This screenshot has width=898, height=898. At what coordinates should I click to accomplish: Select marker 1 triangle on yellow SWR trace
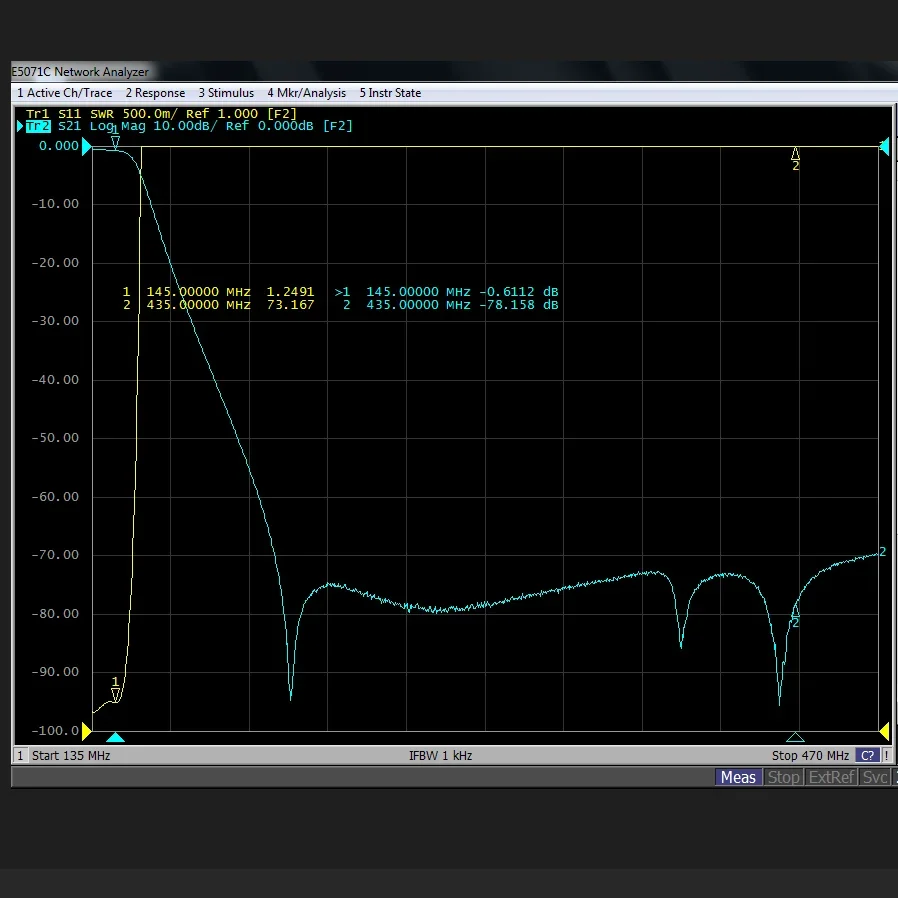pyautogui.click(x=116, y=694)
